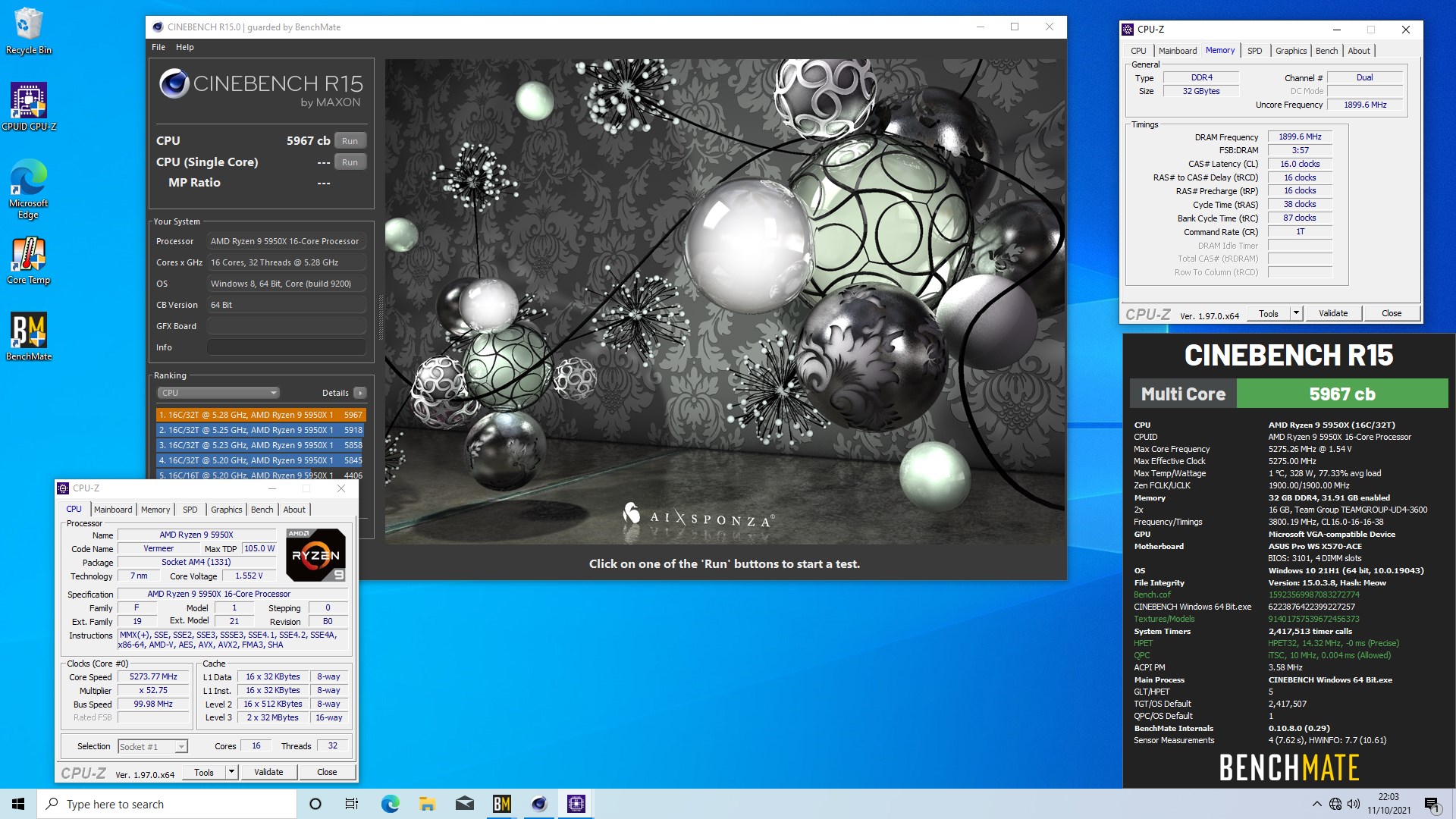Open Edge from the taskbar
This screenshot has width=1456, height=819.
(x=390, y=804)
